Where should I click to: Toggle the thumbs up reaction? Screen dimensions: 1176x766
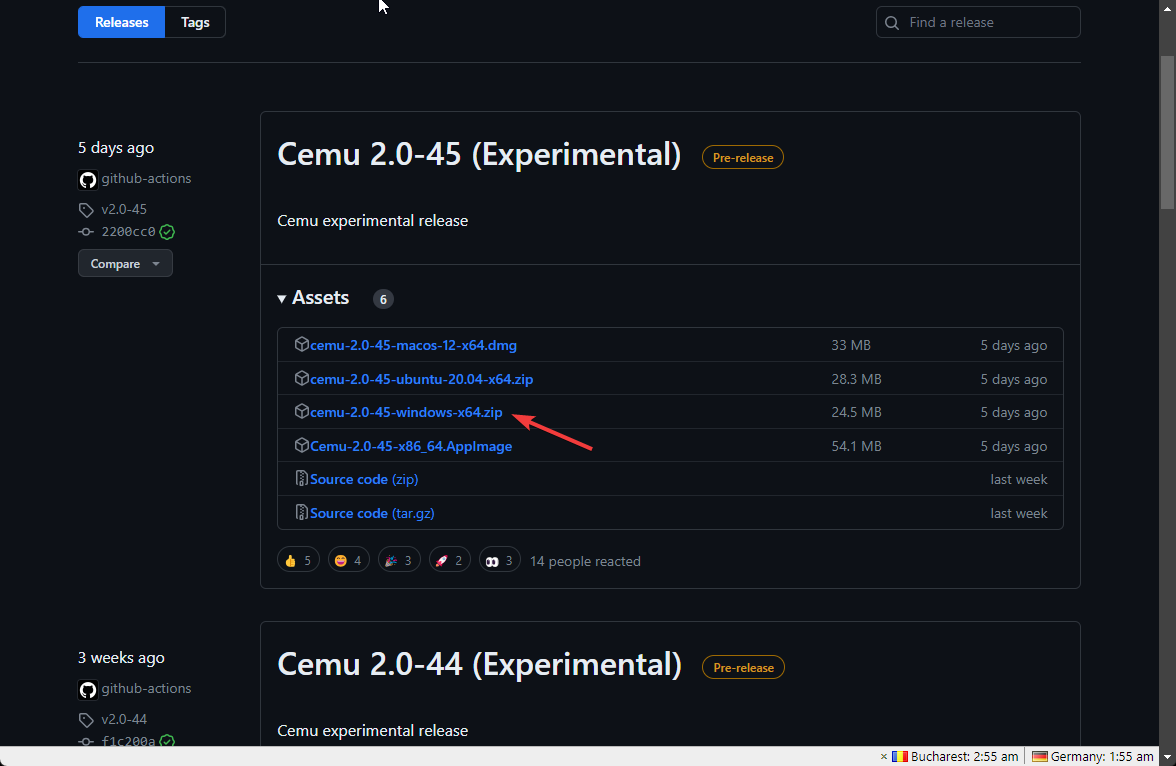point(298,560)
